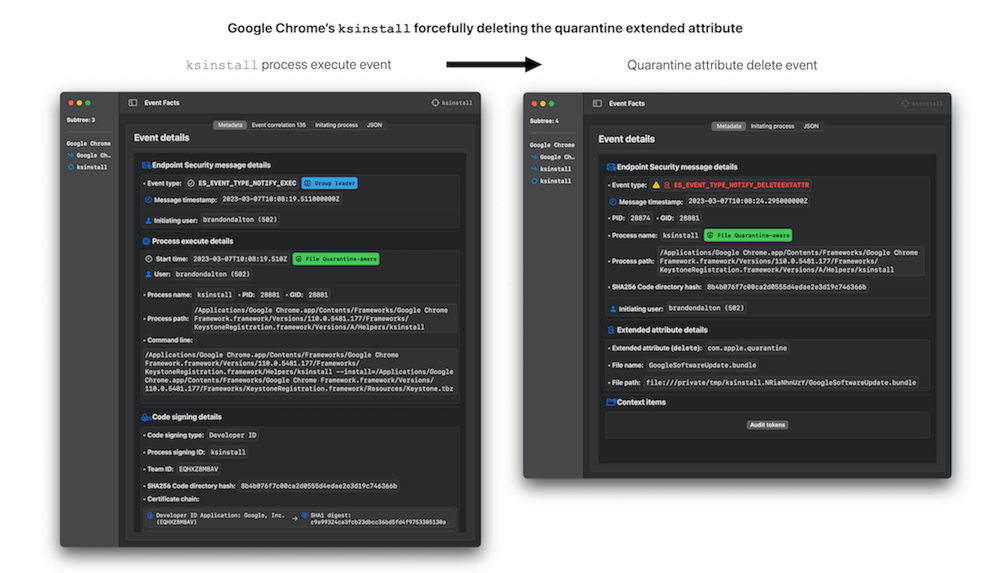Click the Audit tokens button

[767, 425]
